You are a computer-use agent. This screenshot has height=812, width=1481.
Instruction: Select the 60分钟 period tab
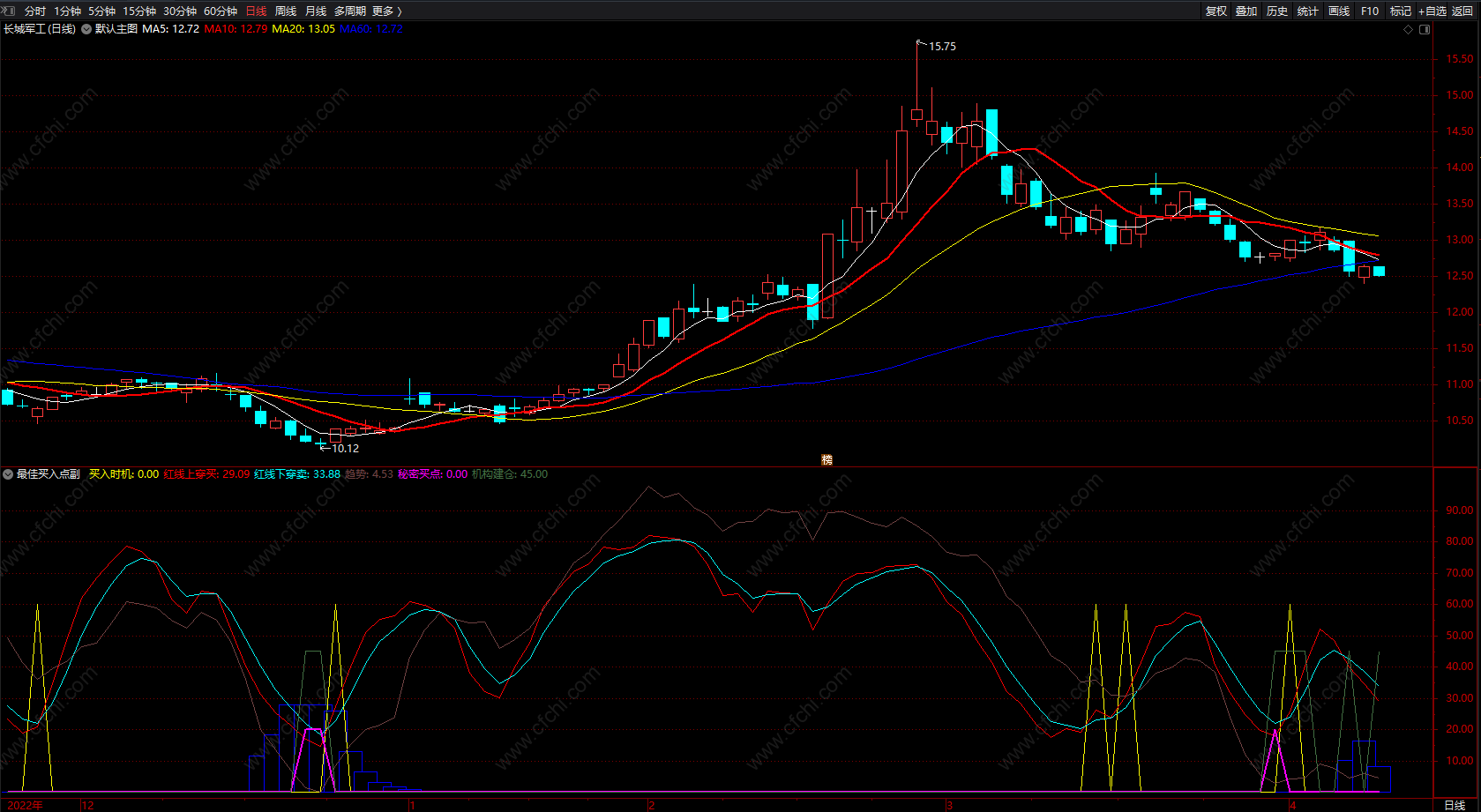tap(221, 11)
